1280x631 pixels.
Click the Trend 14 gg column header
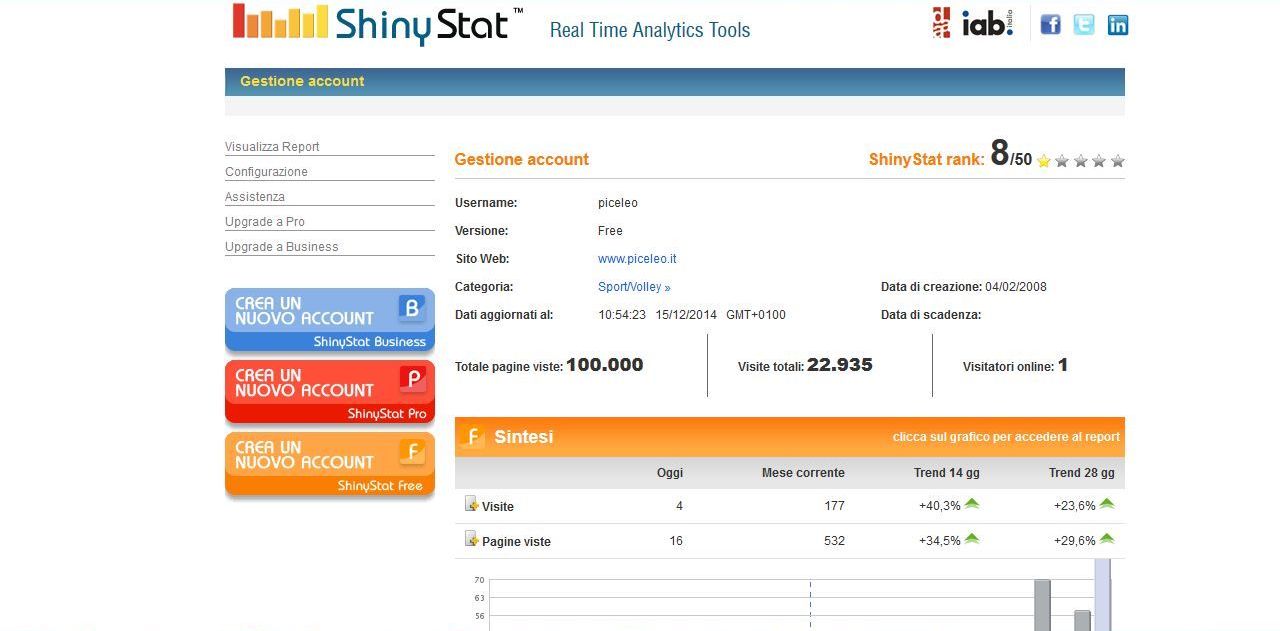pos(947,472)
